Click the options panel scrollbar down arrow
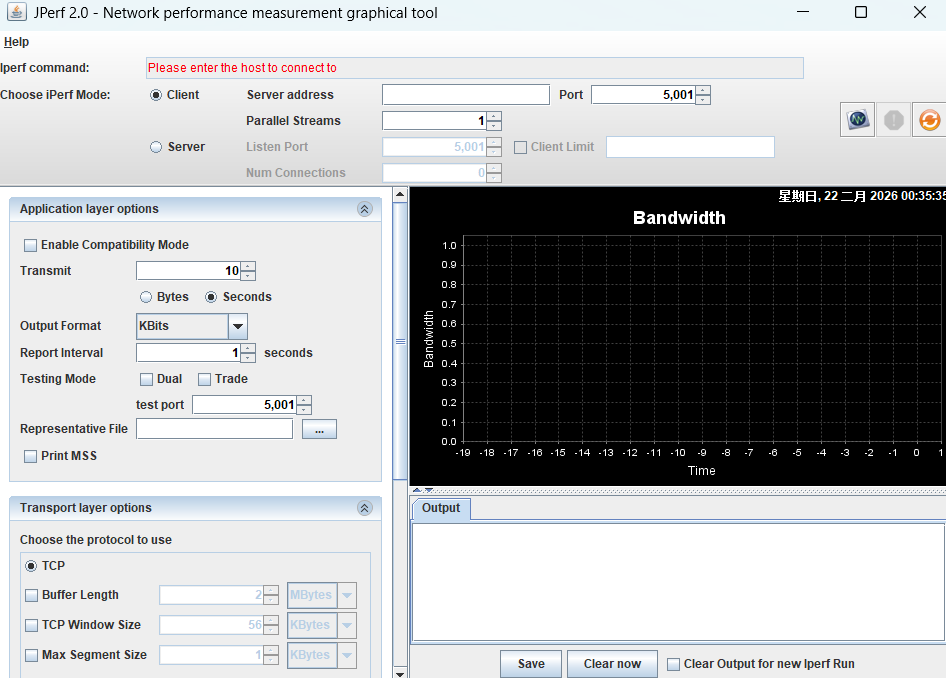 point(399,673)
